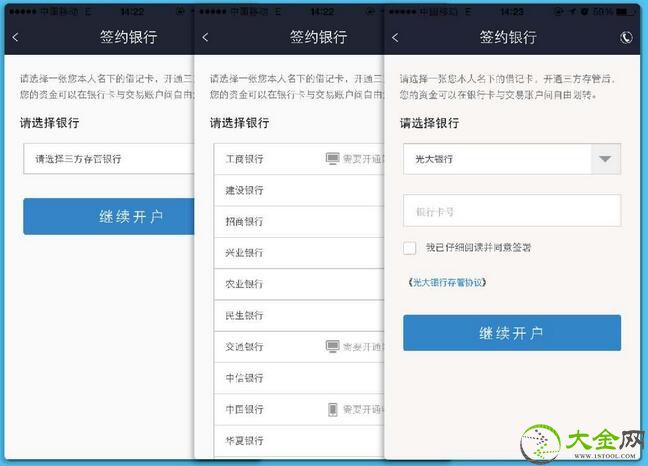Select 招商银行 from the bank list
648x466 pixels.
pyautogui.click(x=299, y=222)
